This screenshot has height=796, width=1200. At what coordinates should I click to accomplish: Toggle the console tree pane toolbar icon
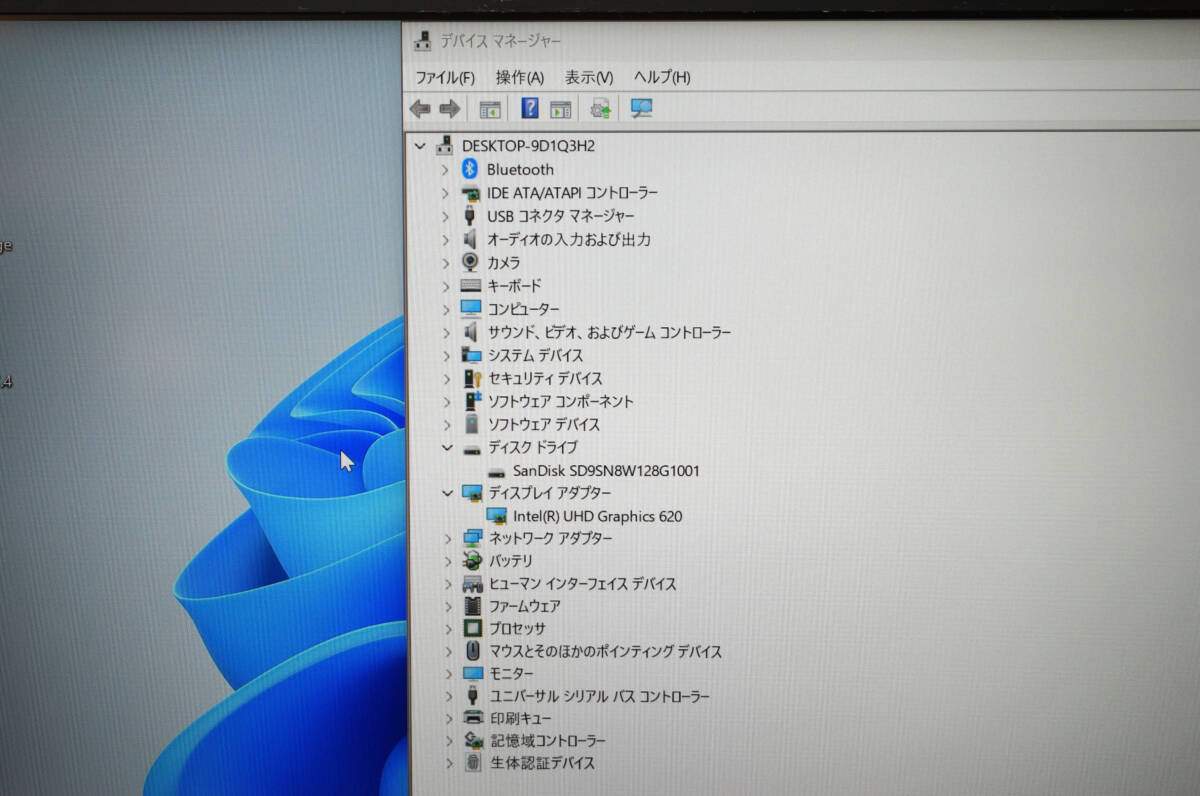pyautogui.click(x=490, y=108)
